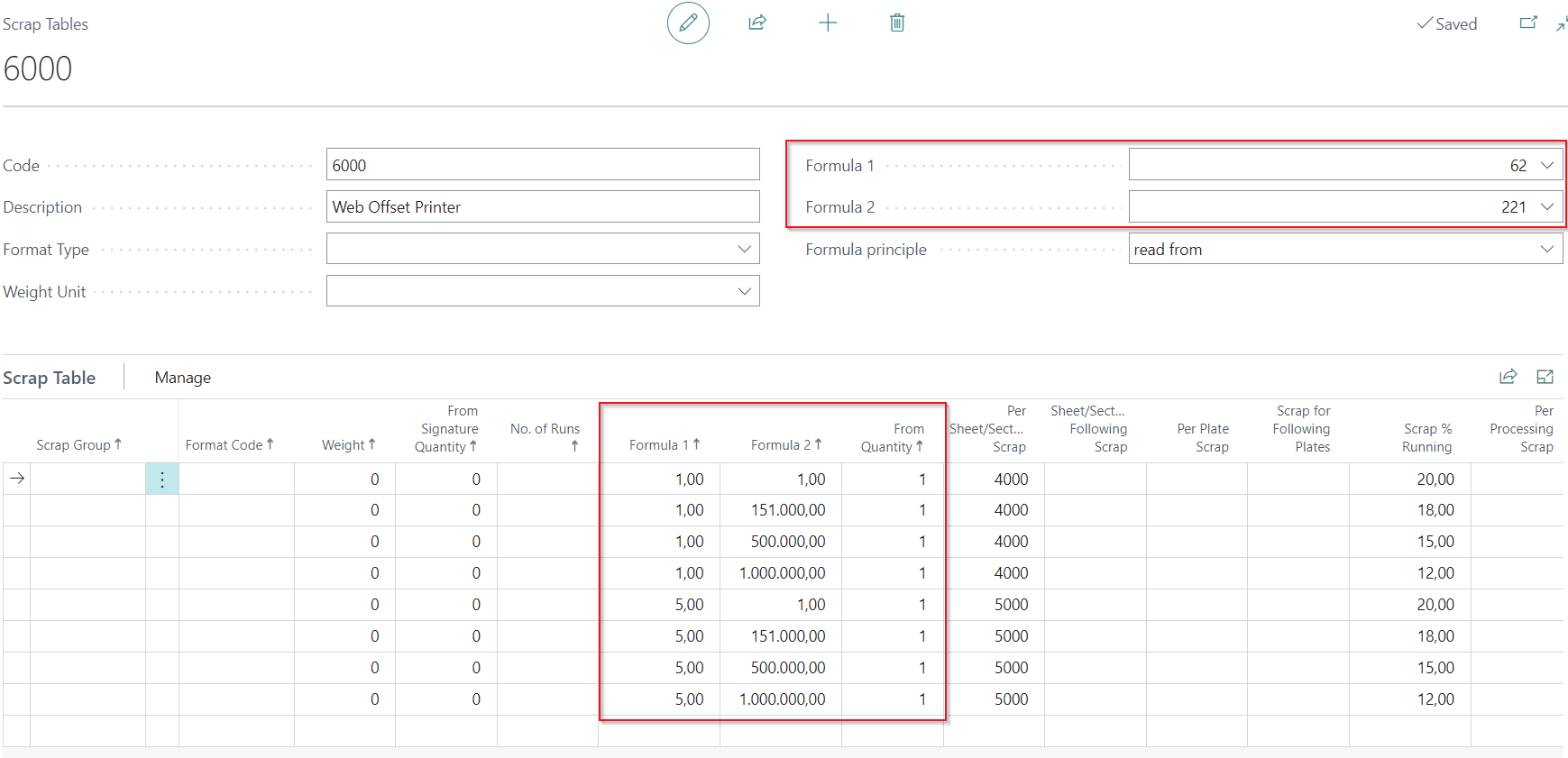Image resolution: width=1568 pixels, height=758 pixels.
Task: Open row options three-dot menu
Action: 162,479
